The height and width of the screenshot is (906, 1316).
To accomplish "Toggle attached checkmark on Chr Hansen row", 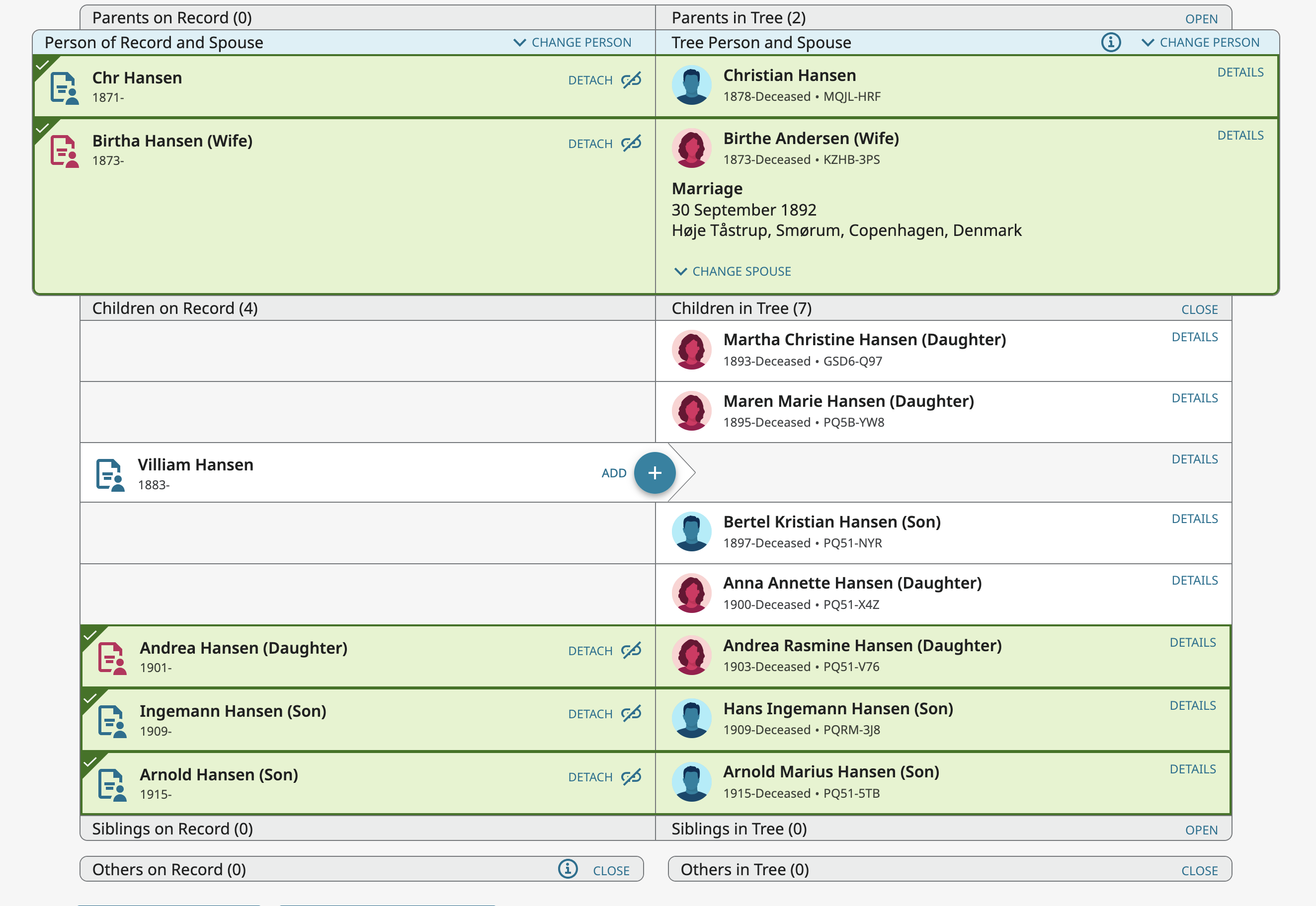I will pyautogui.click(x=42, y=65).
